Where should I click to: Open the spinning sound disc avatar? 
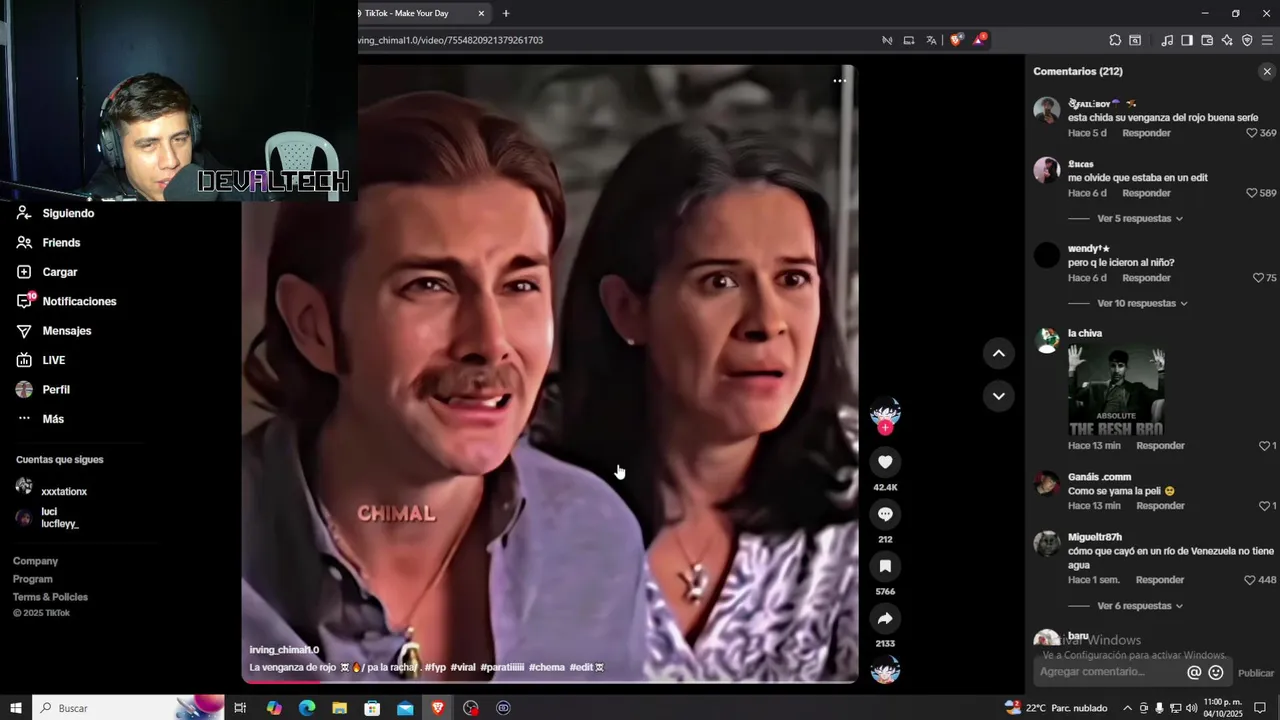(885, 670)
